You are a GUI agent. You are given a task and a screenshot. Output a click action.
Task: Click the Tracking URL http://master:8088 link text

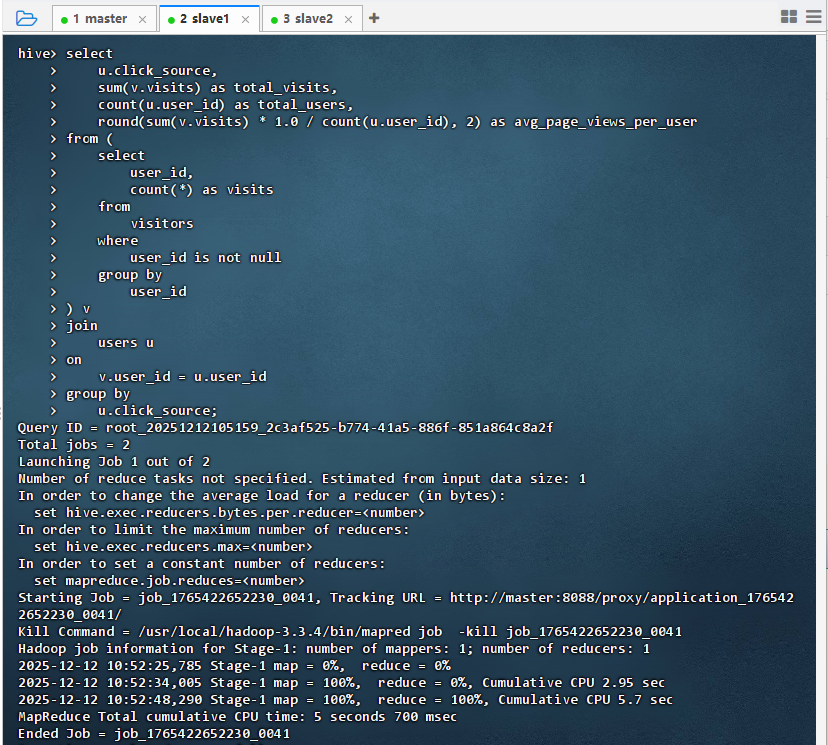(x=622, y=598)
